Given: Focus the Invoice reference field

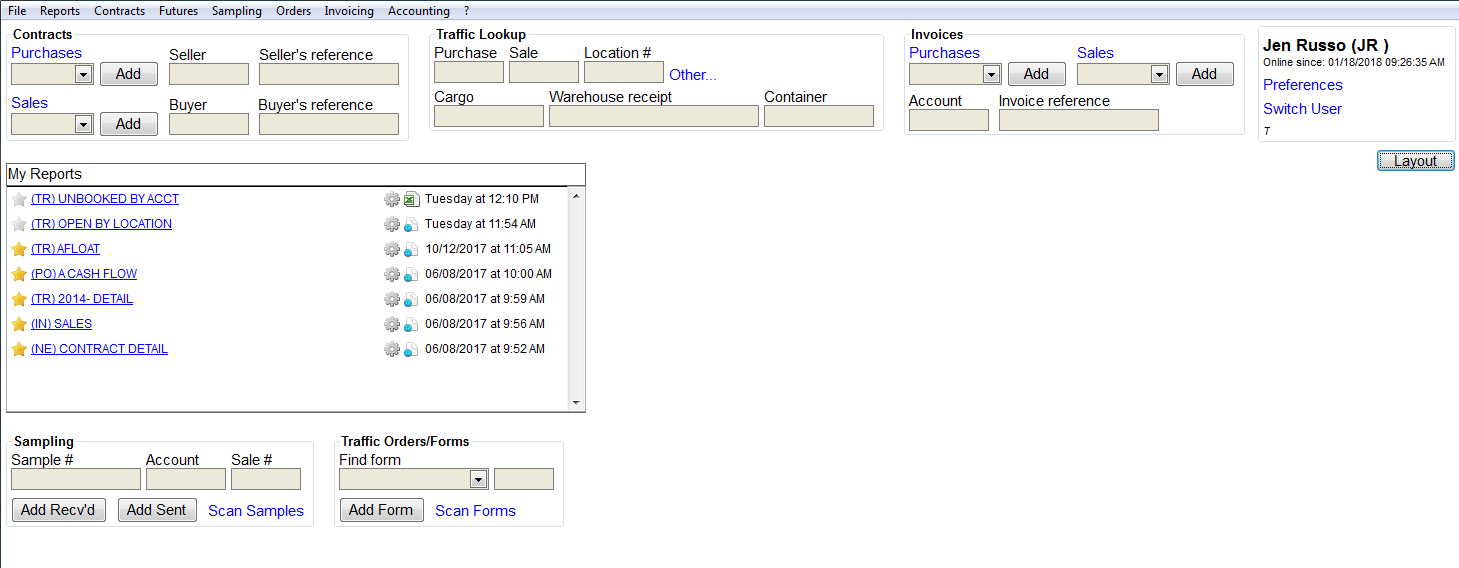Looking at the screenshot, I should click(1079, 120).
